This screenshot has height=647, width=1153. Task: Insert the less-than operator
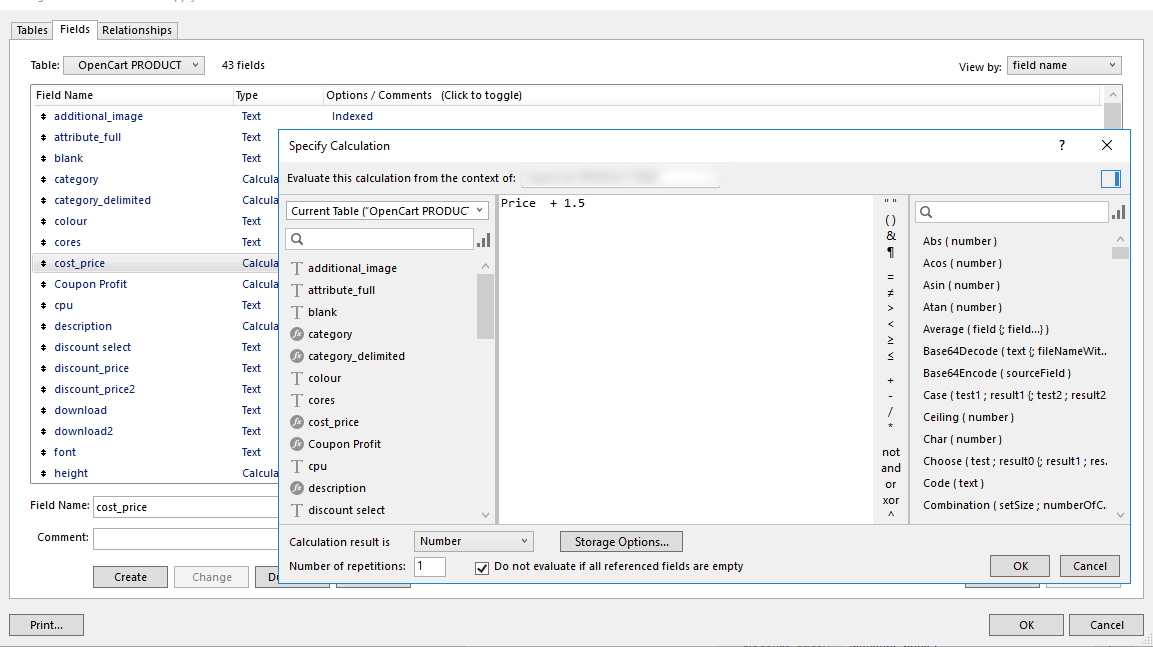pos(890,324)
